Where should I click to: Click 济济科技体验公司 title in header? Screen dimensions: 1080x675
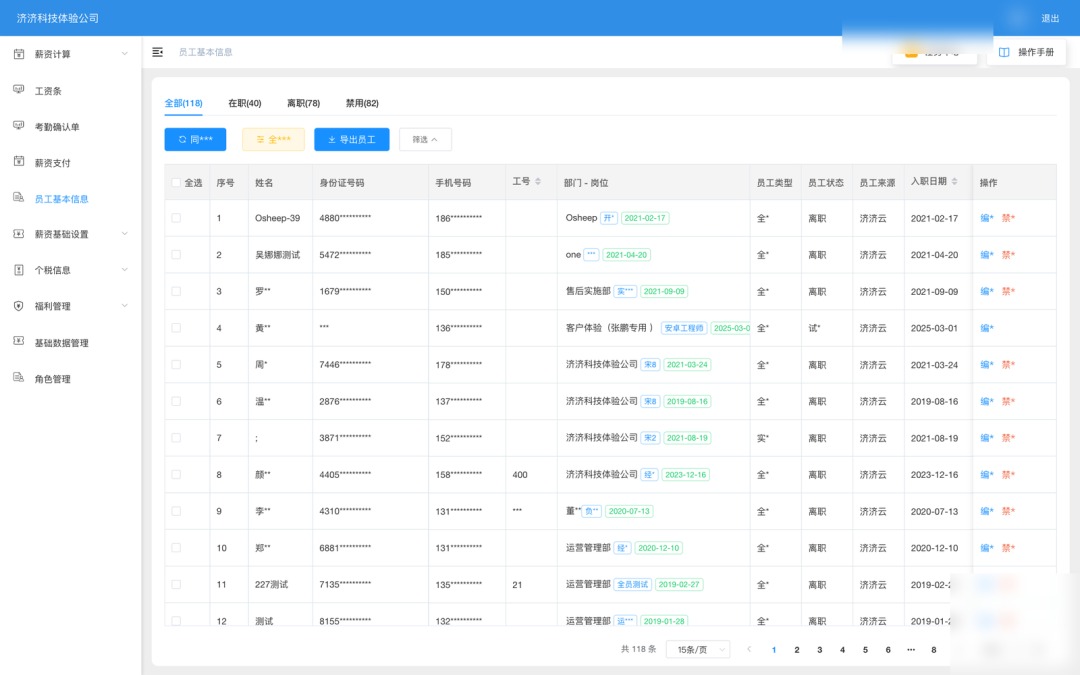(58, 18)
